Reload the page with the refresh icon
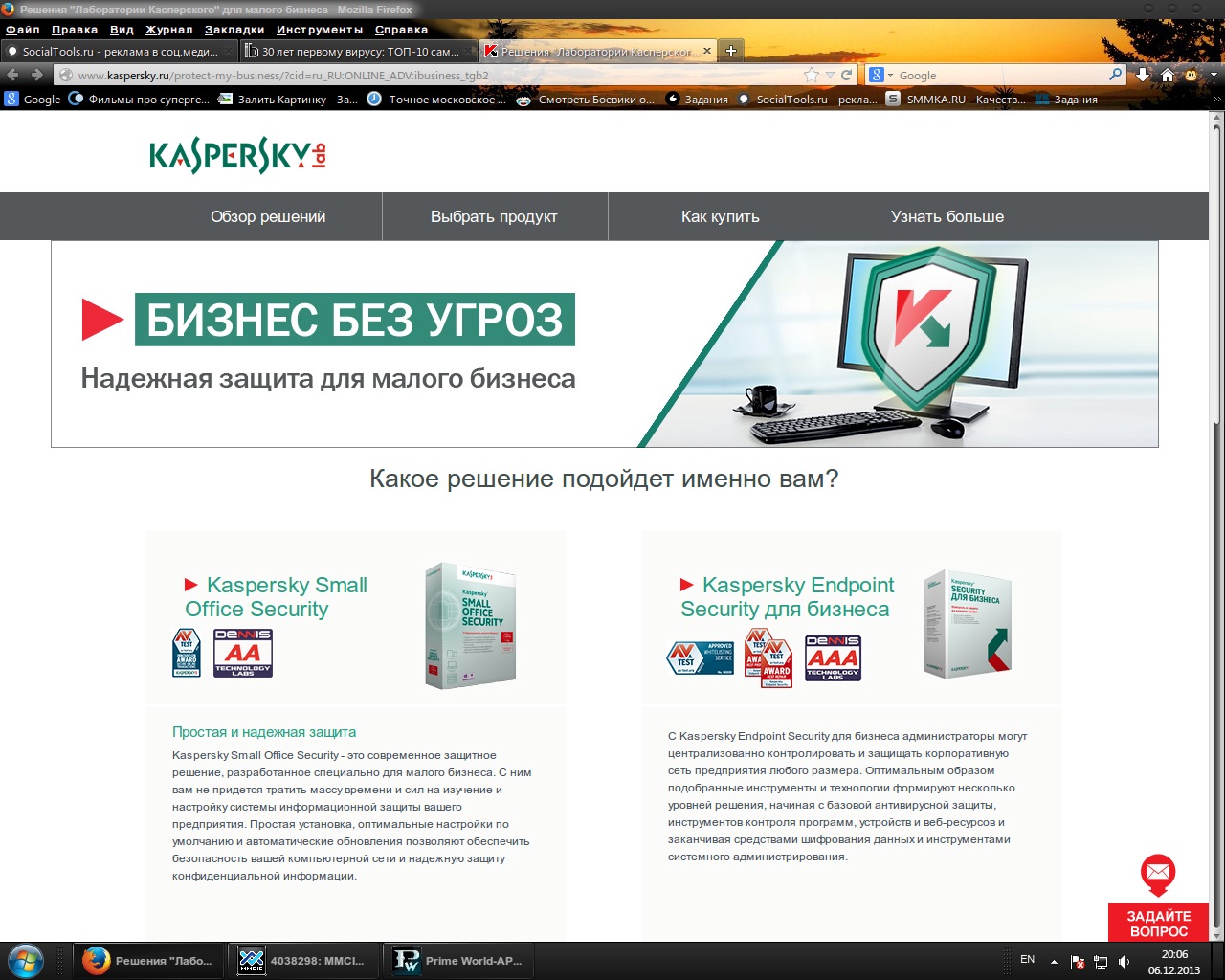 click(x=847, y=75)
